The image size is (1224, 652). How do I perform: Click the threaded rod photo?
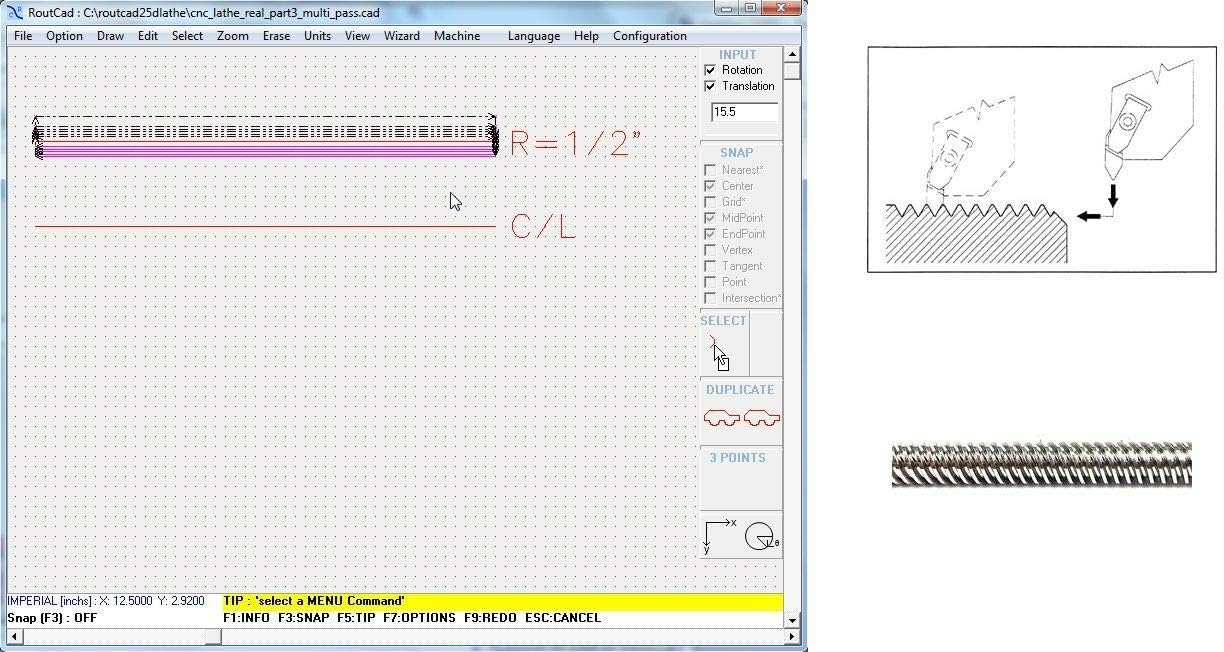pyautogui.click(x=1041, y=465)
